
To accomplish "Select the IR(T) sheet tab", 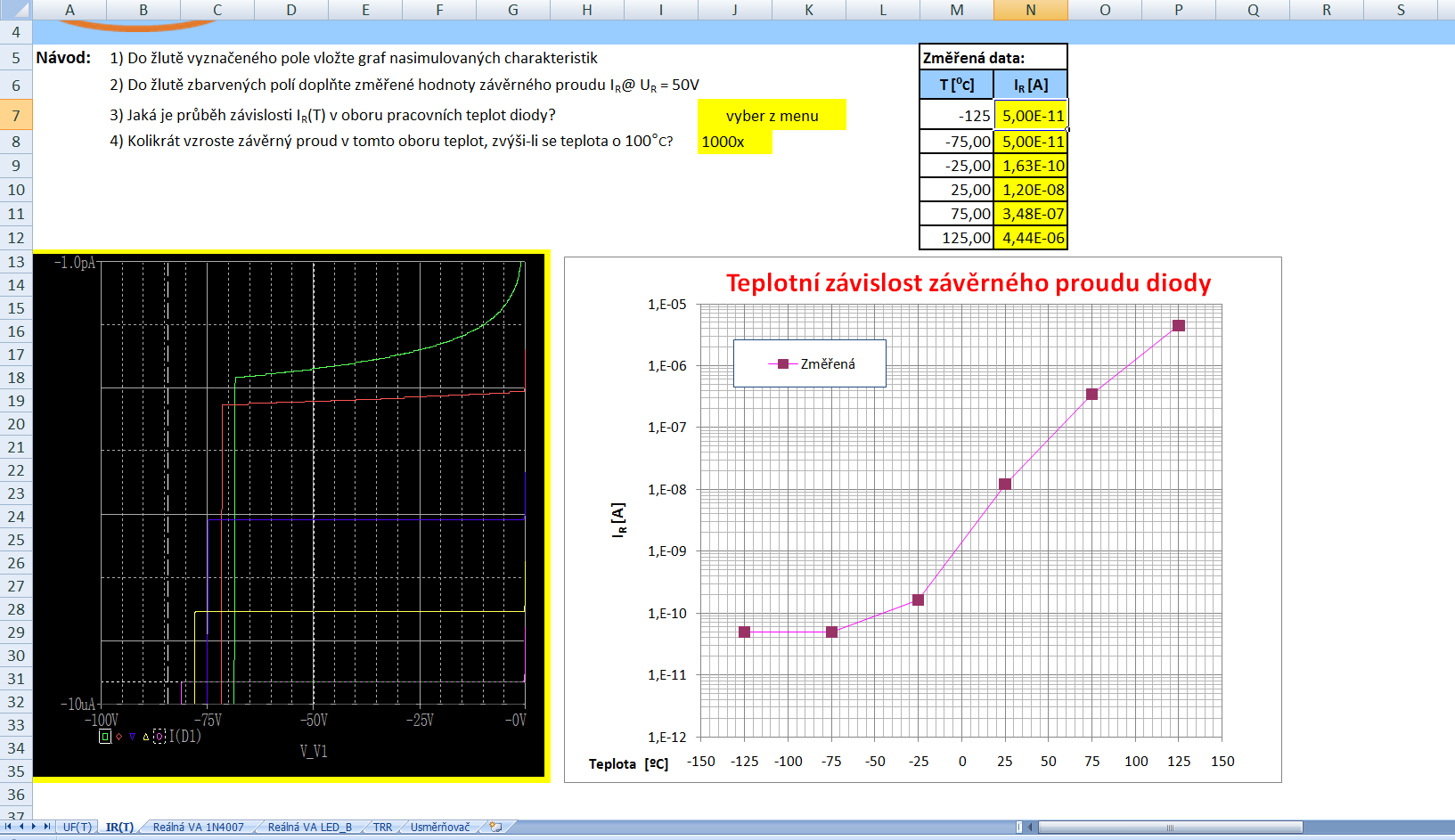I will (x=119, y=827).
